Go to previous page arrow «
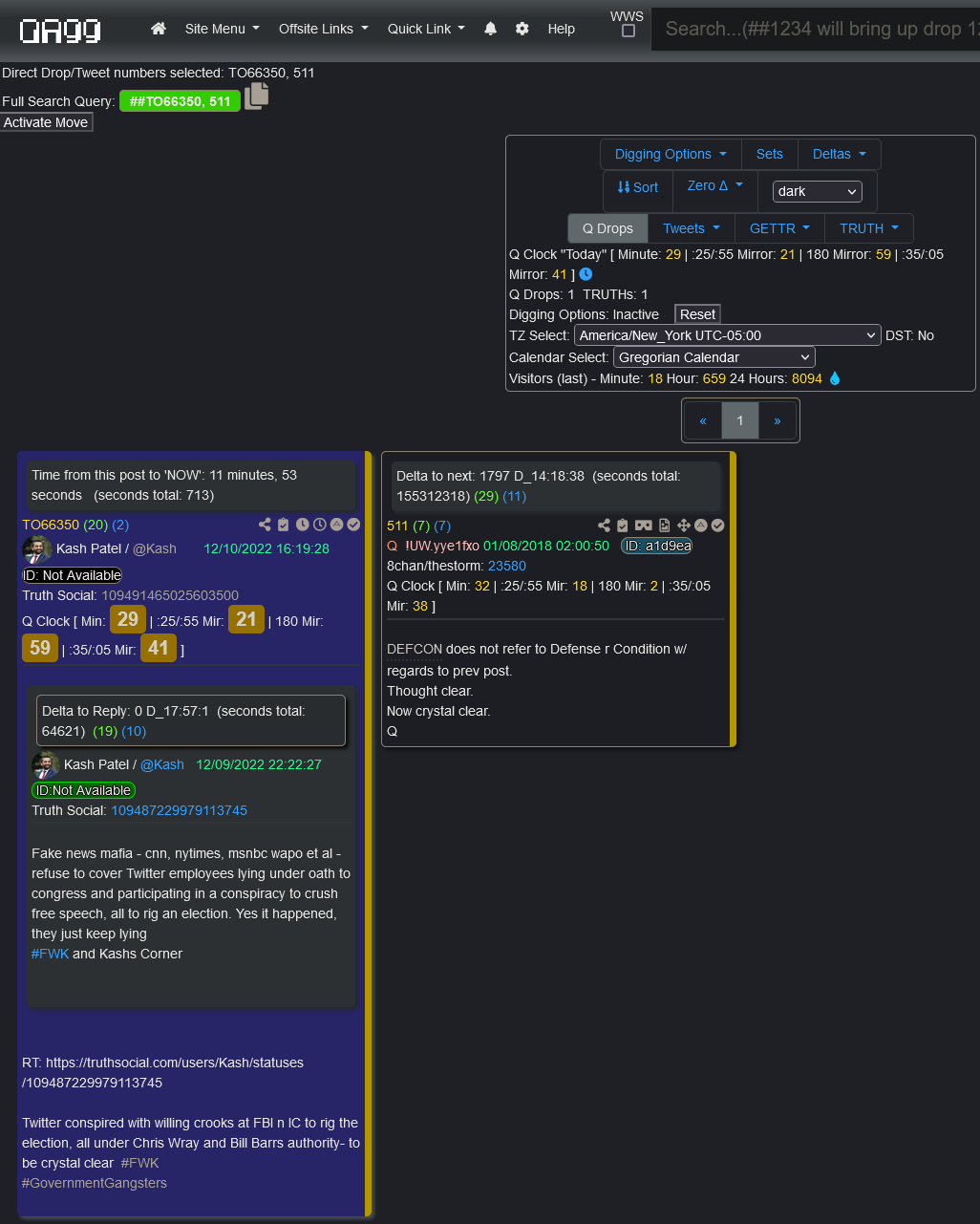 [703, 420]
